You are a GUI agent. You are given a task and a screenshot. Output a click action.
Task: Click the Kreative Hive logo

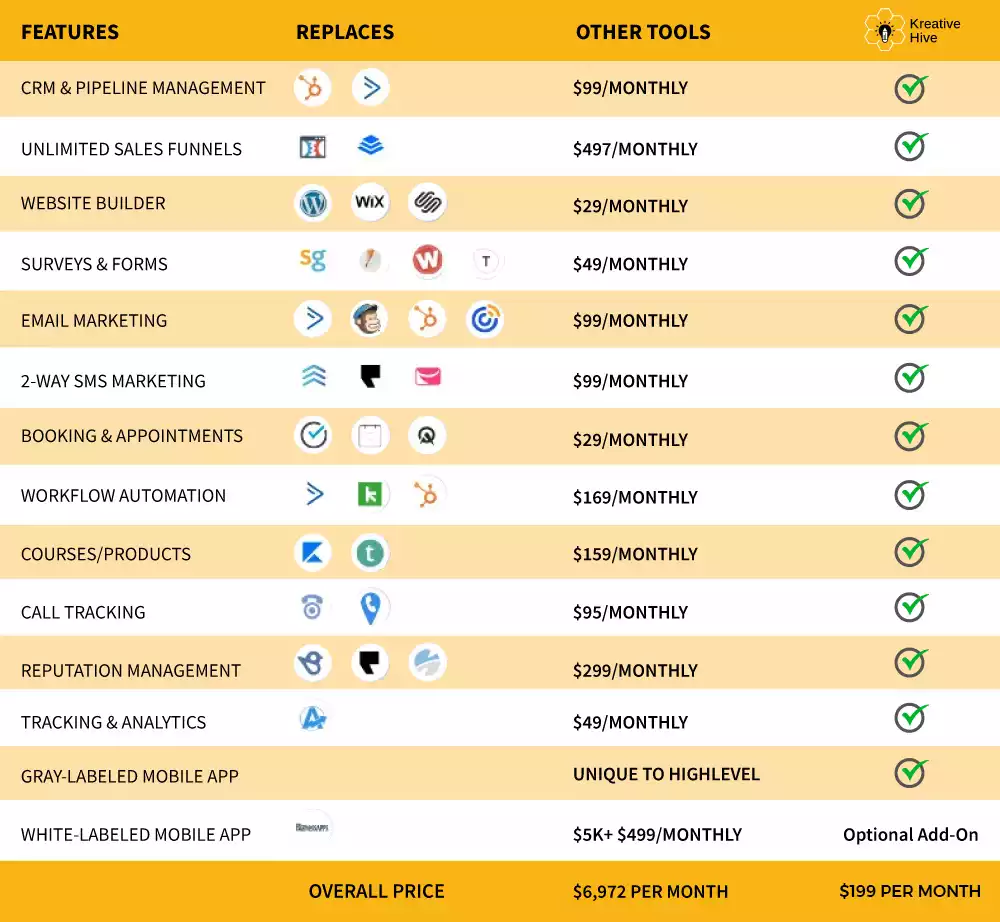point(911,30)
